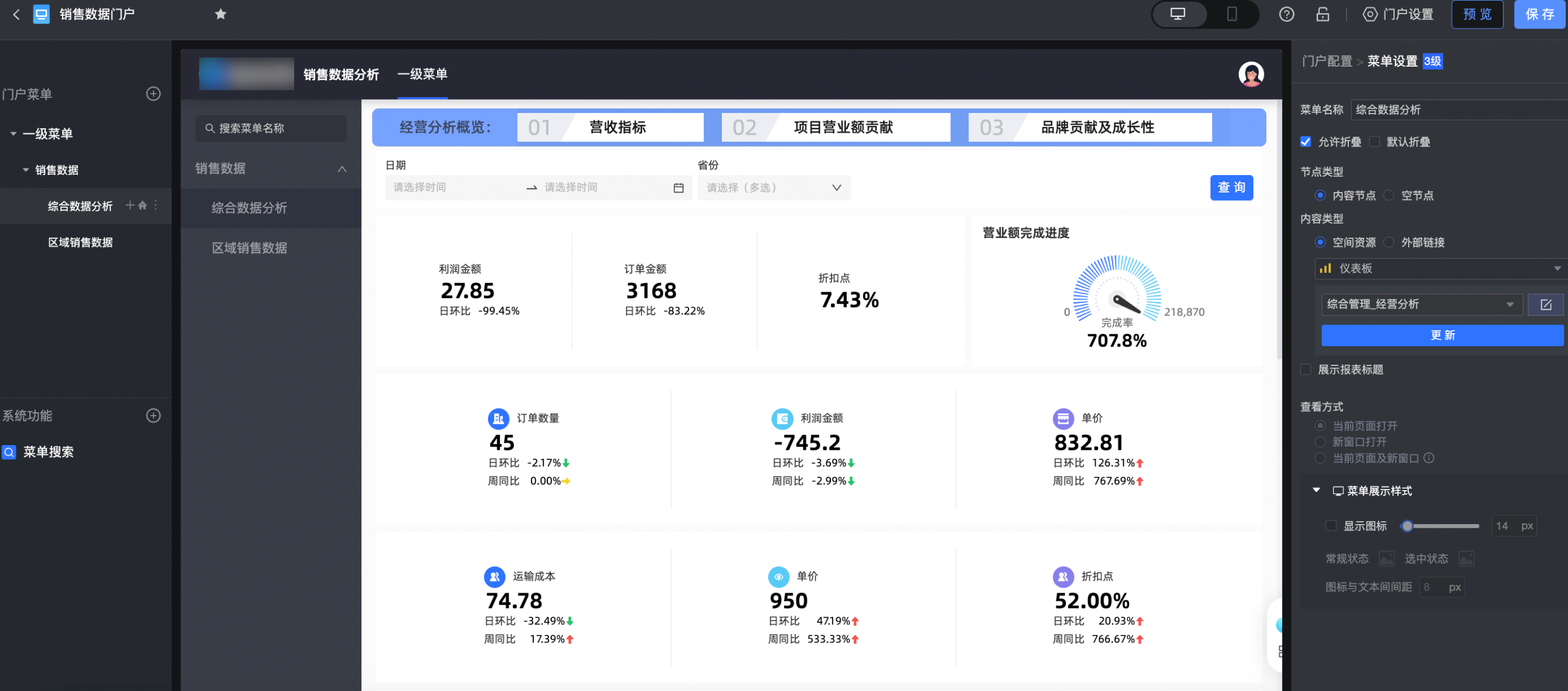The height and width of the screenshot is (691, 1568).
Task: Switch to desktop preview mode icon
Action: [1177, 15]
